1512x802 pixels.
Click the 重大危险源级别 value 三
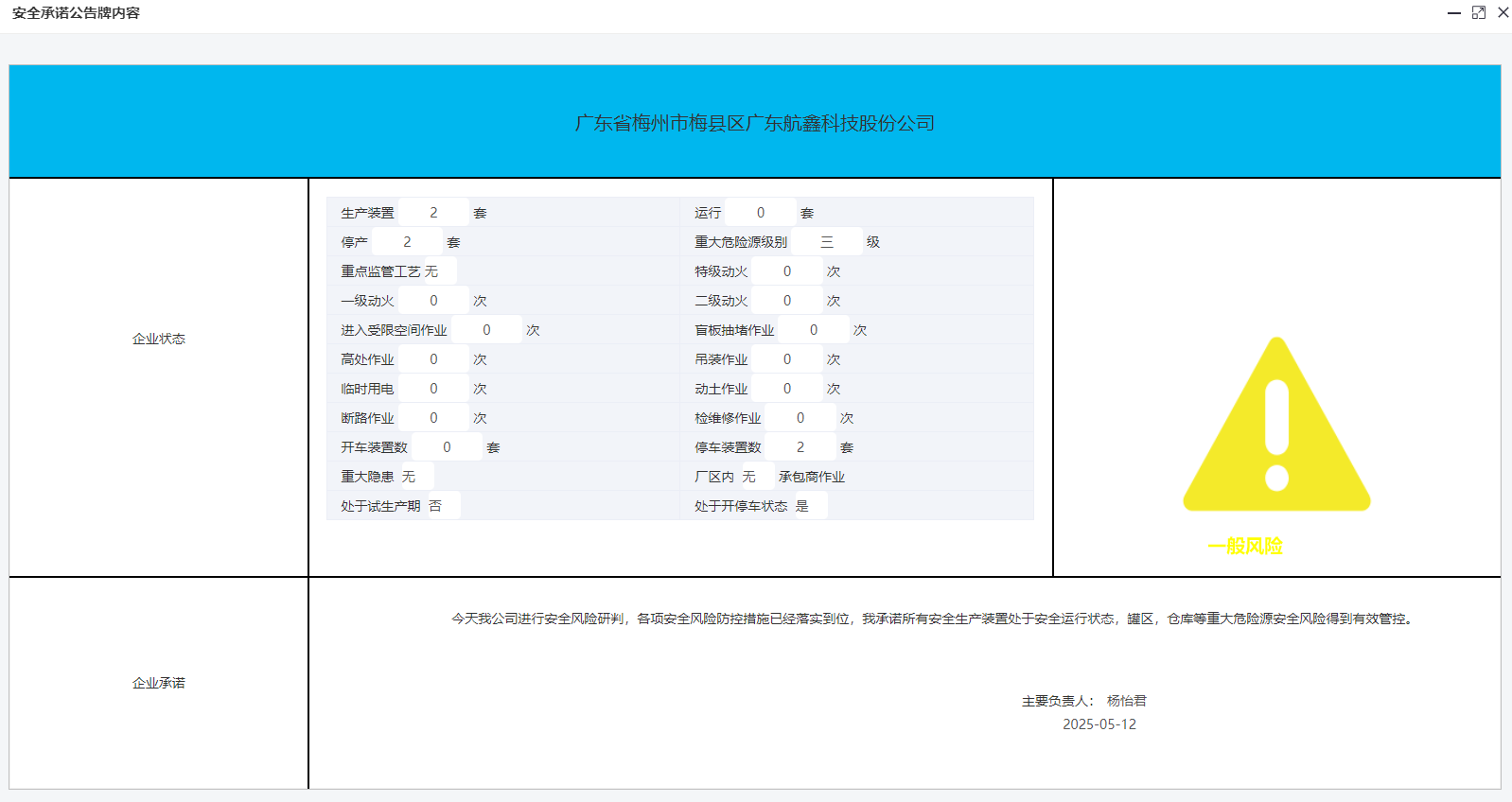[827, 242]
